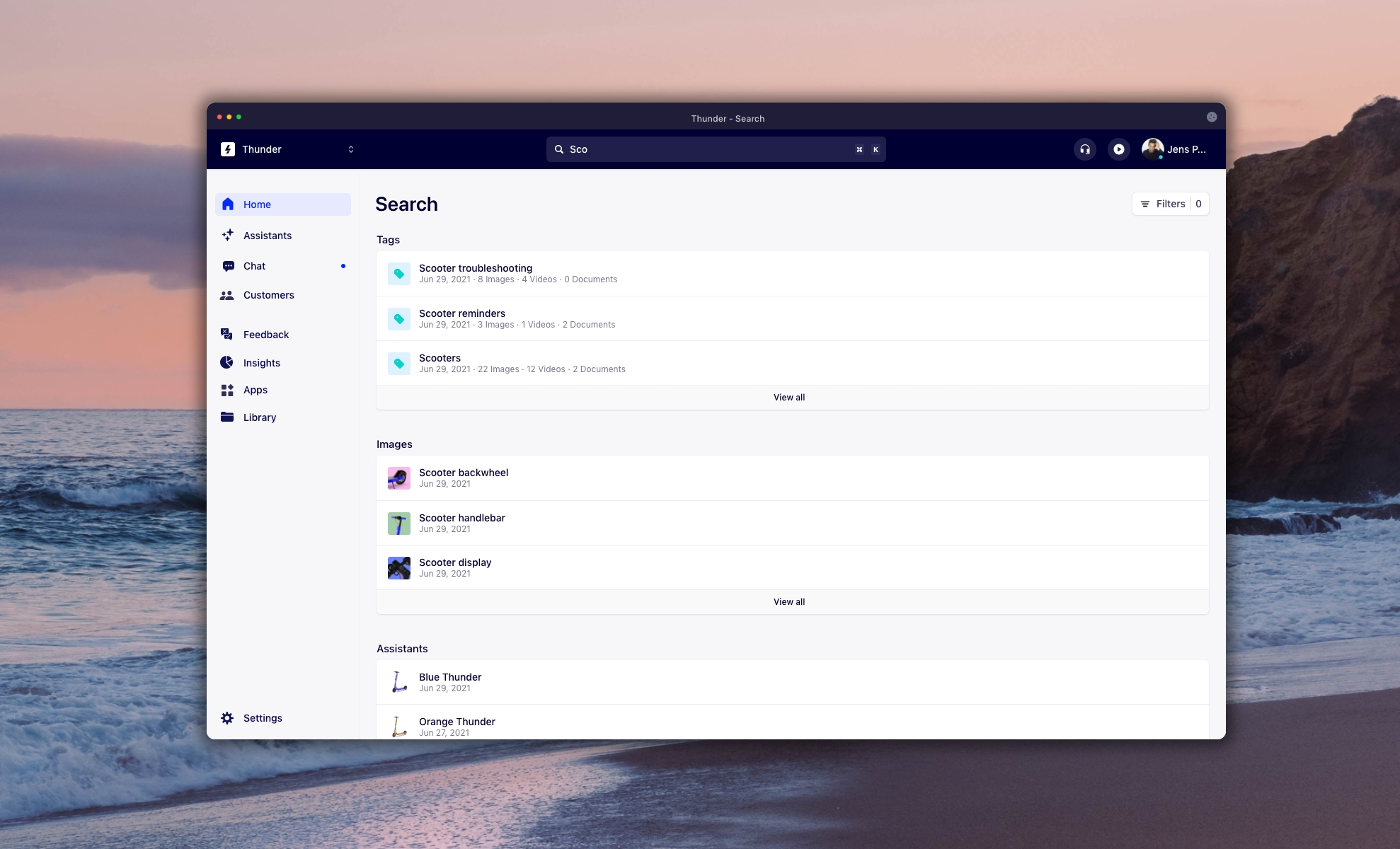Click the play button icon in header
Screen dimensions: 1400x849
tap(1118, 149)
